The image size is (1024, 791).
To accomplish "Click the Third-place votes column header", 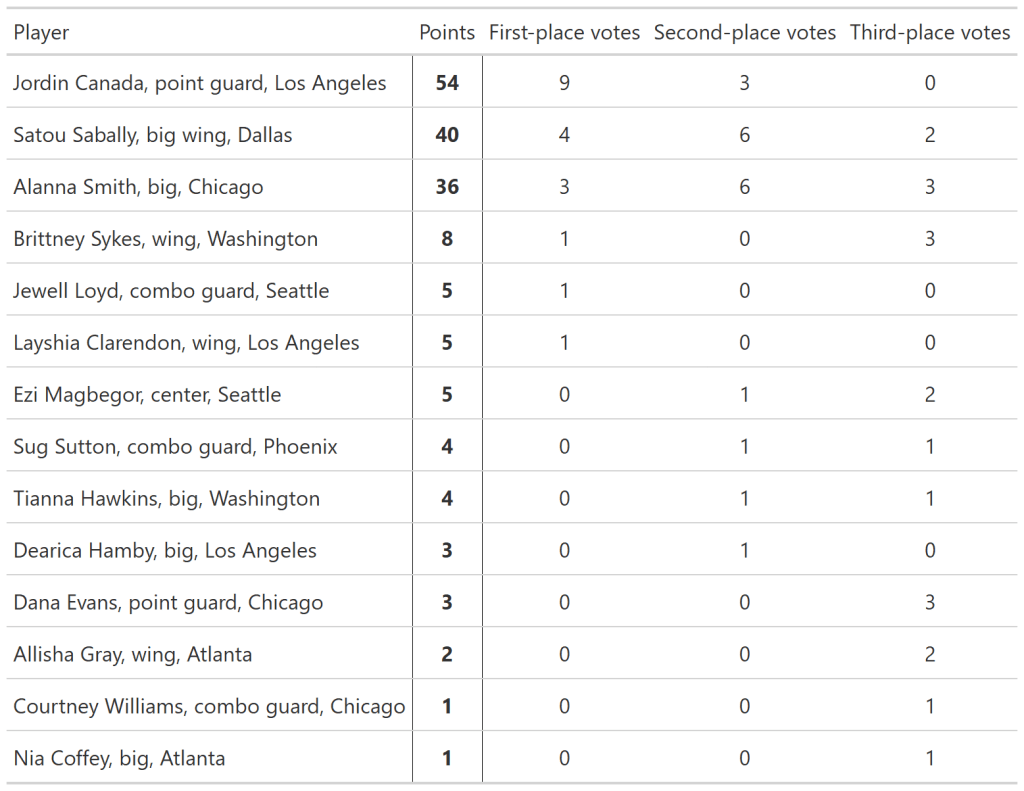I will (x=930, y=33).
